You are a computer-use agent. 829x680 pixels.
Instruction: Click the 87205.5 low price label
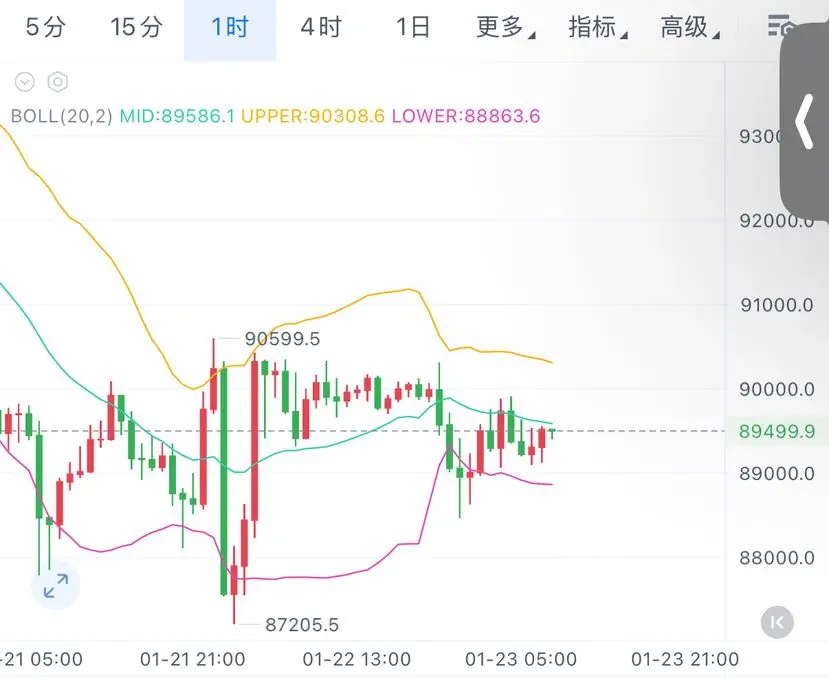(302, 625)
